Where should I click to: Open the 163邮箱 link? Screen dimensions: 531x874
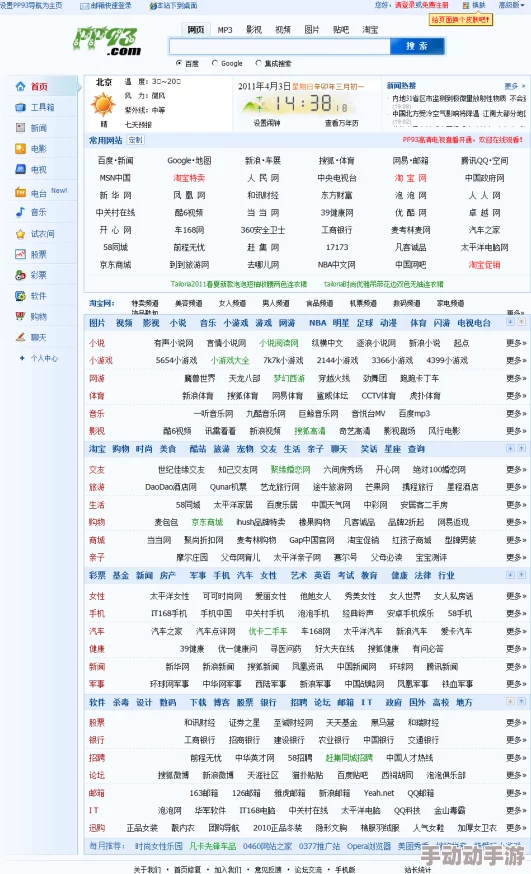203,793
